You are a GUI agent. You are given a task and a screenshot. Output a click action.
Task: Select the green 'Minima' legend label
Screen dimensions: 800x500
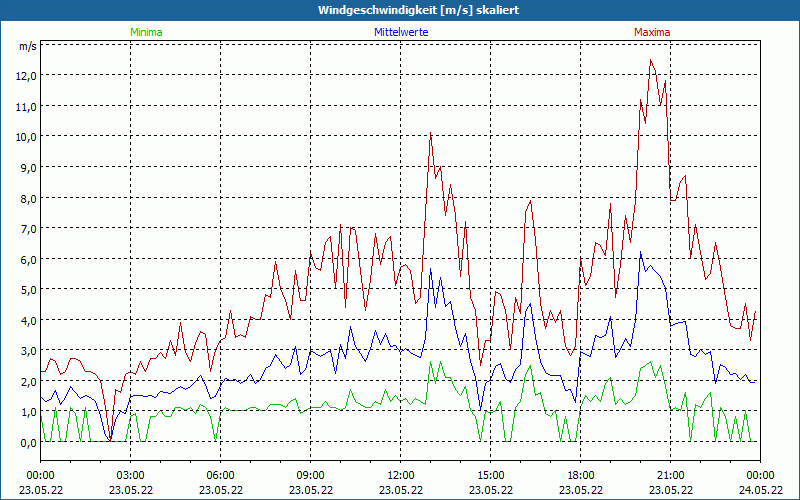(x=146, y=32)
